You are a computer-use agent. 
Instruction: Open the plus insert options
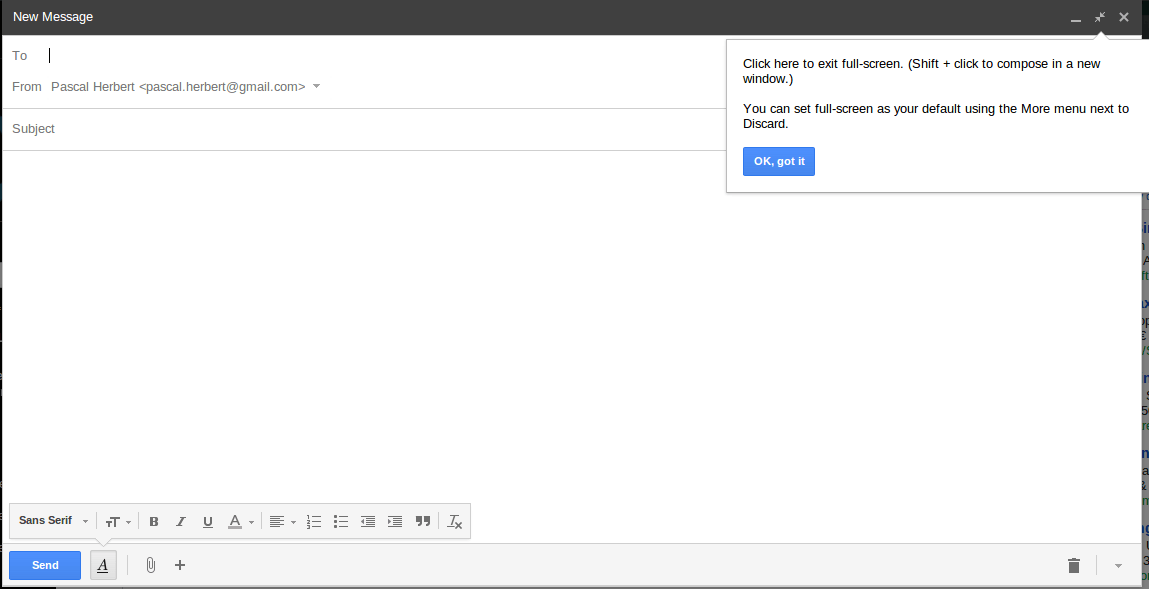(x=180, y=565)
